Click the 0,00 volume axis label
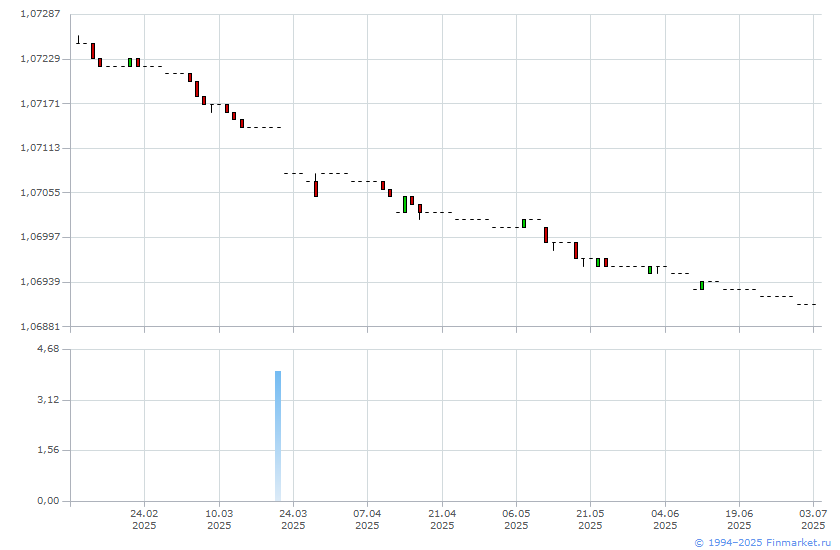 (48, 501)
